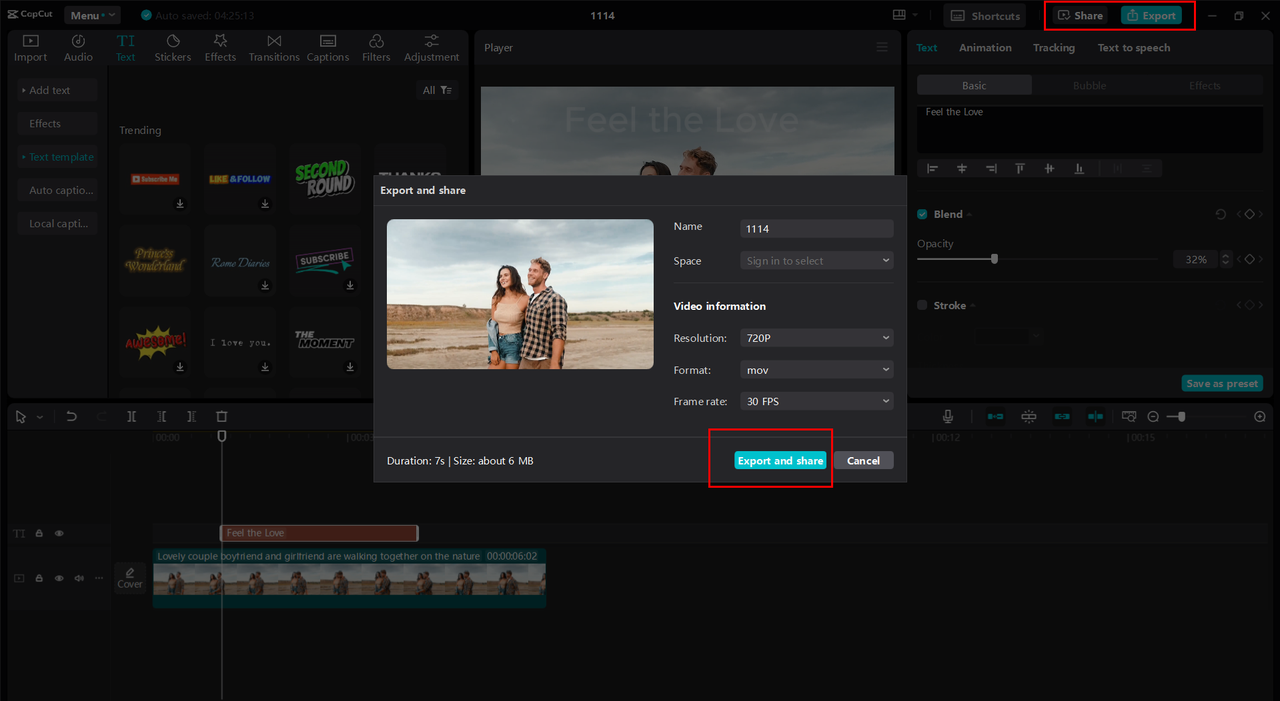Image resolution: width=1280 pixels, height=701 pixels.
Task: Select the Basic sub-tab
Action: (974, 86)
